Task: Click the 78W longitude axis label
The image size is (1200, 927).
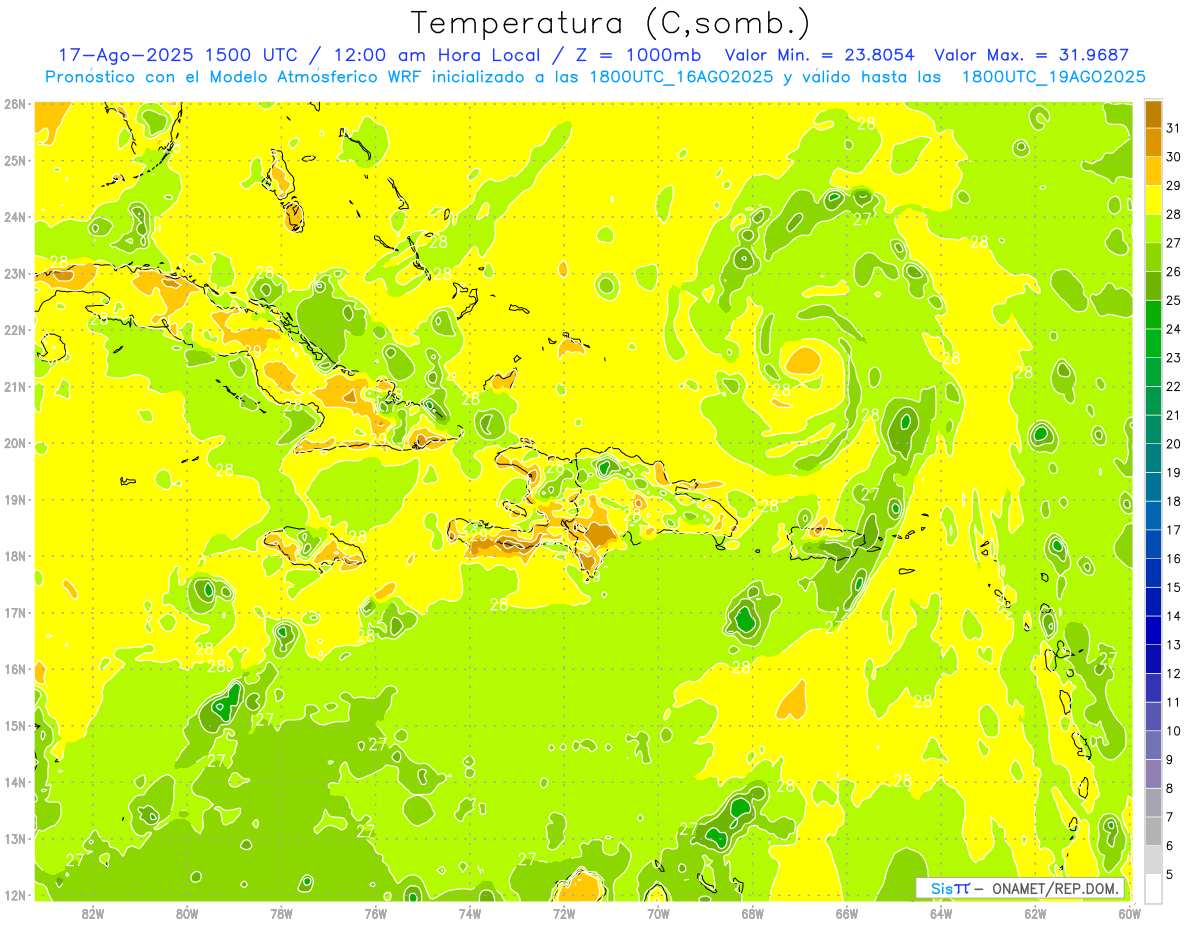Action: [x=281, y=912]
